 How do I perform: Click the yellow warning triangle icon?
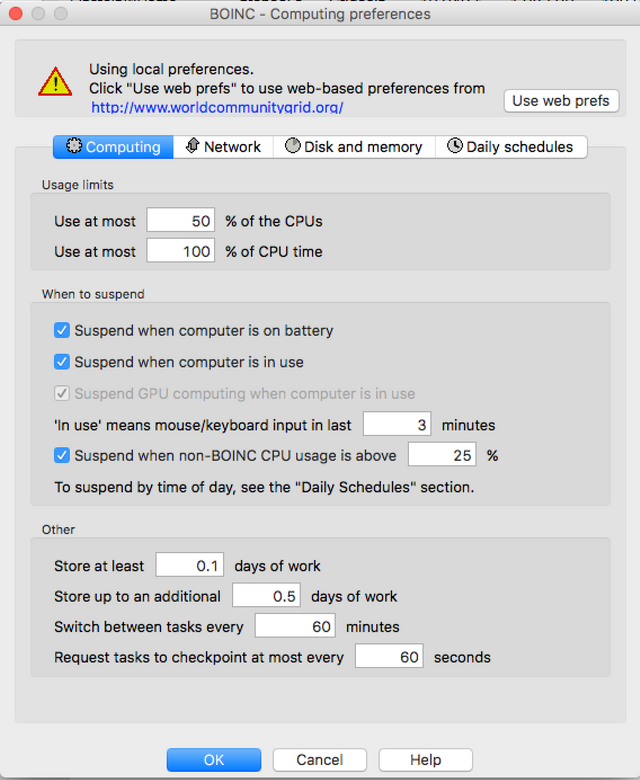(55, 81)
